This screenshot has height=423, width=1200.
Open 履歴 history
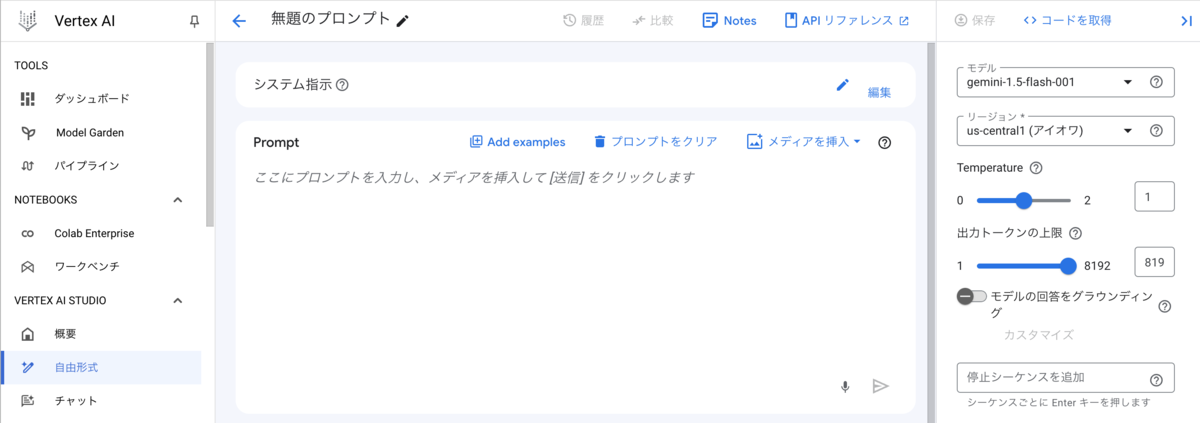coord(583,20)
